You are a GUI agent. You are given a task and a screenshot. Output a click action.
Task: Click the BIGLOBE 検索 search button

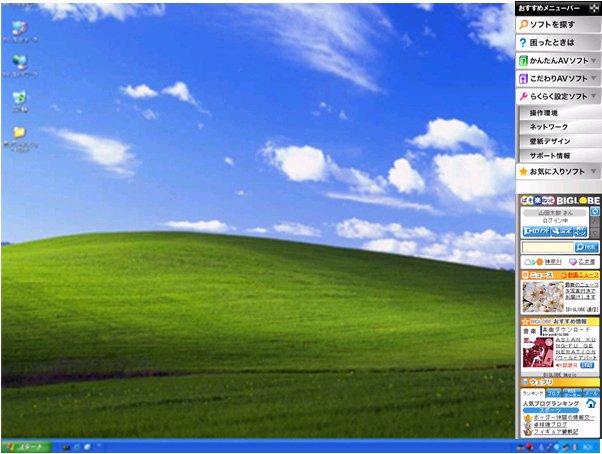point(586,247)
